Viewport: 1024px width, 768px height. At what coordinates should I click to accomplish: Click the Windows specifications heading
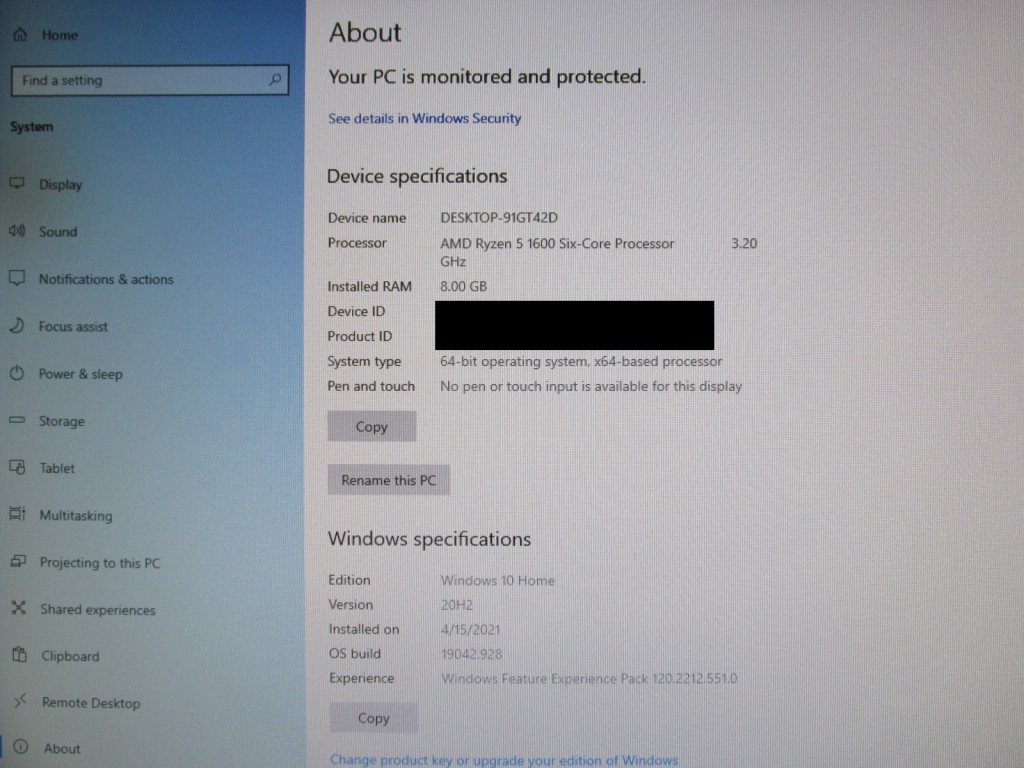coord(429,539)
